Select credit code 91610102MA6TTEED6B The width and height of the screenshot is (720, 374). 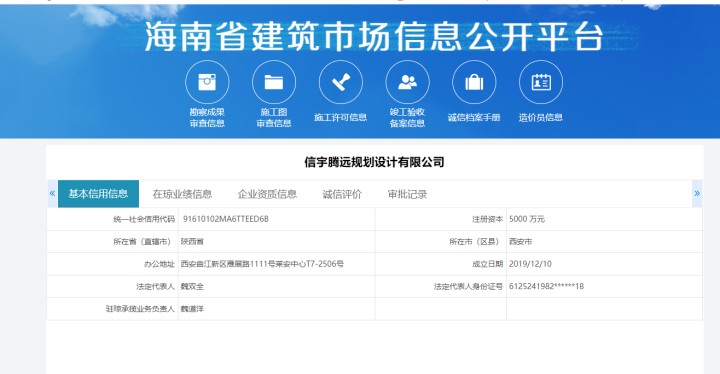pos(225,219)
